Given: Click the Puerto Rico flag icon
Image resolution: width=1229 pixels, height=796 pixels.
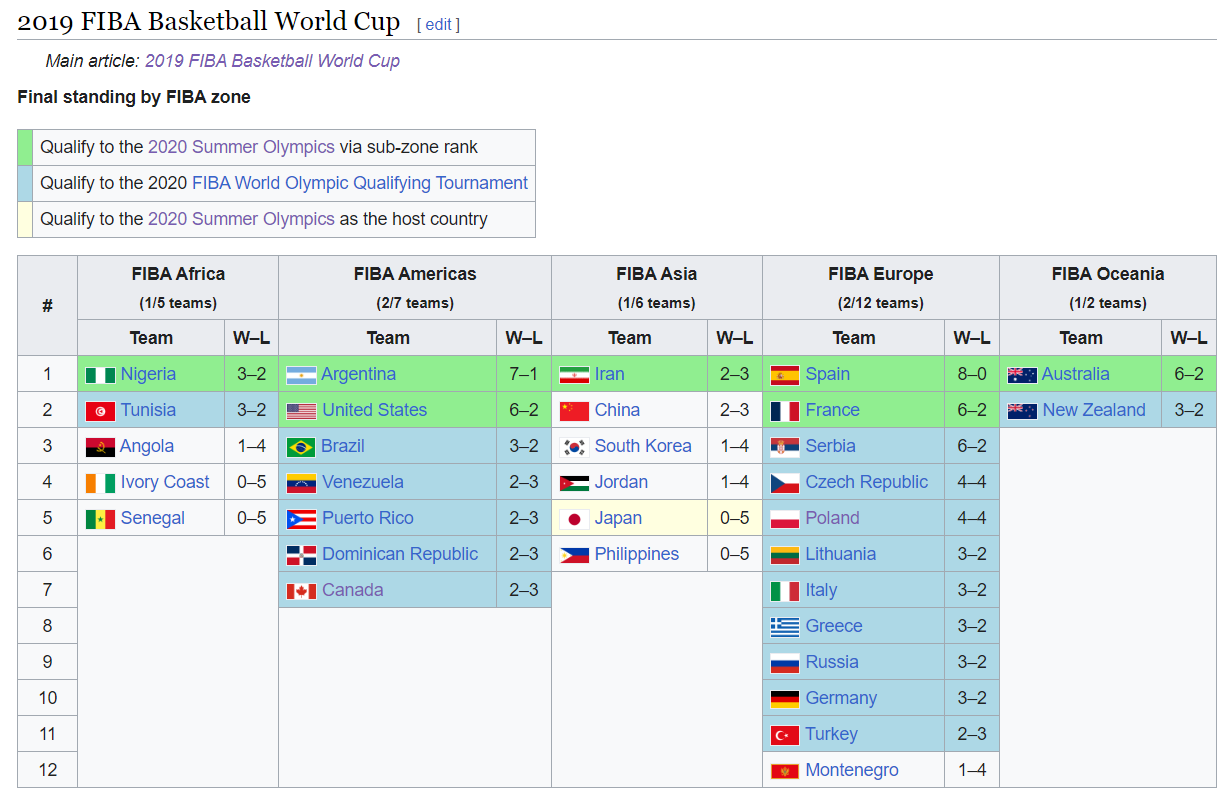Looking at the screenshot, I should [301, 519].
